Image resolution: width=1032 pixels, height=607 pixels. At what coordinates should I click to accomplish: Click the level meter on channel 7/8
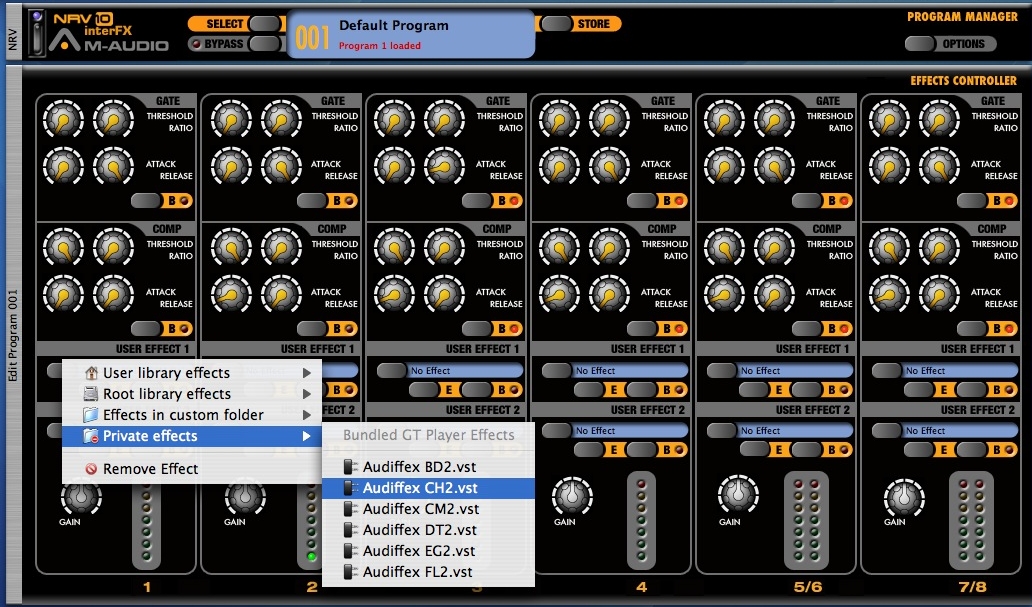pyautogui.click(x=971, y=520)
